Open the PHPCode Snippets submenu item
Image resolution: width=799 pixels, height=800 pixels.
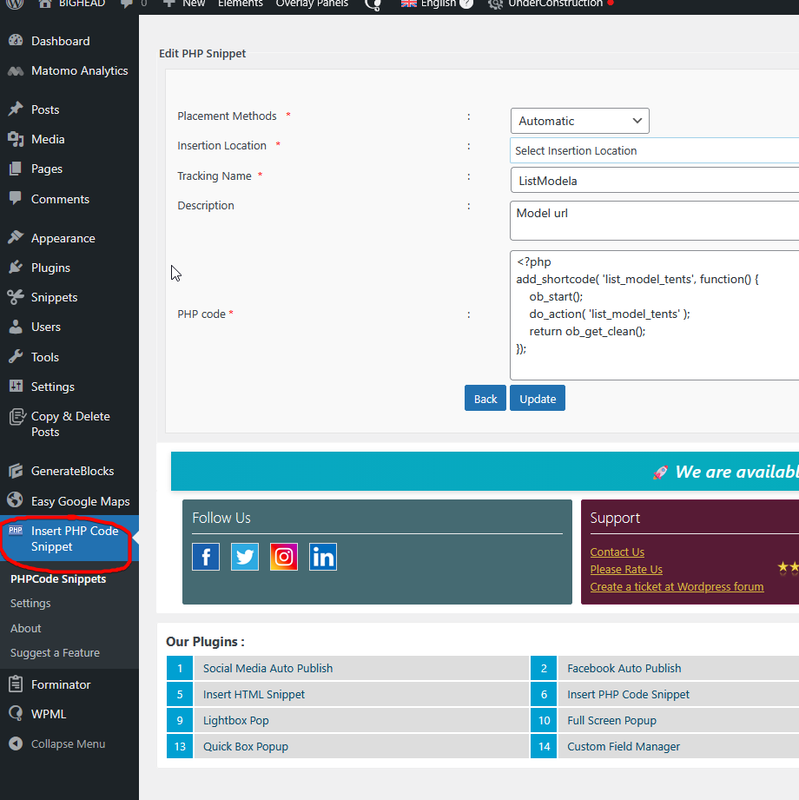click(58, 579)
